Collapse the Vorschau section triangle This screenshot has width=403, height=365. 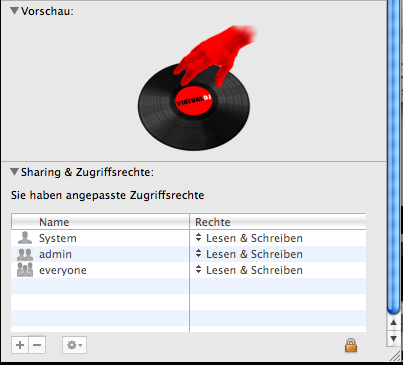[x=14, y=11]
